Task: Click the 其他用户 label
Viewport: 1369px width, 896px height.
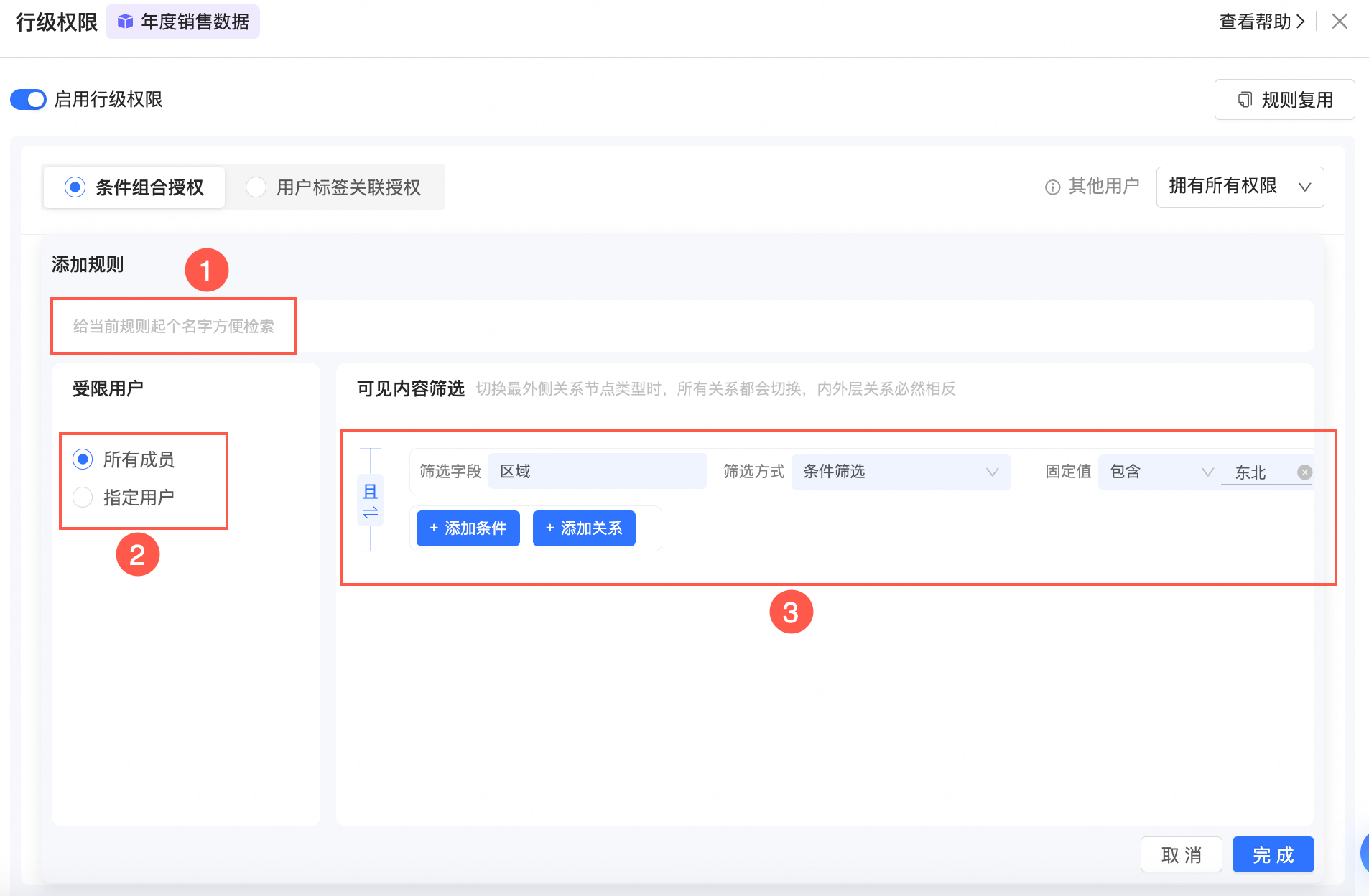Action: tap(1104, 186)
